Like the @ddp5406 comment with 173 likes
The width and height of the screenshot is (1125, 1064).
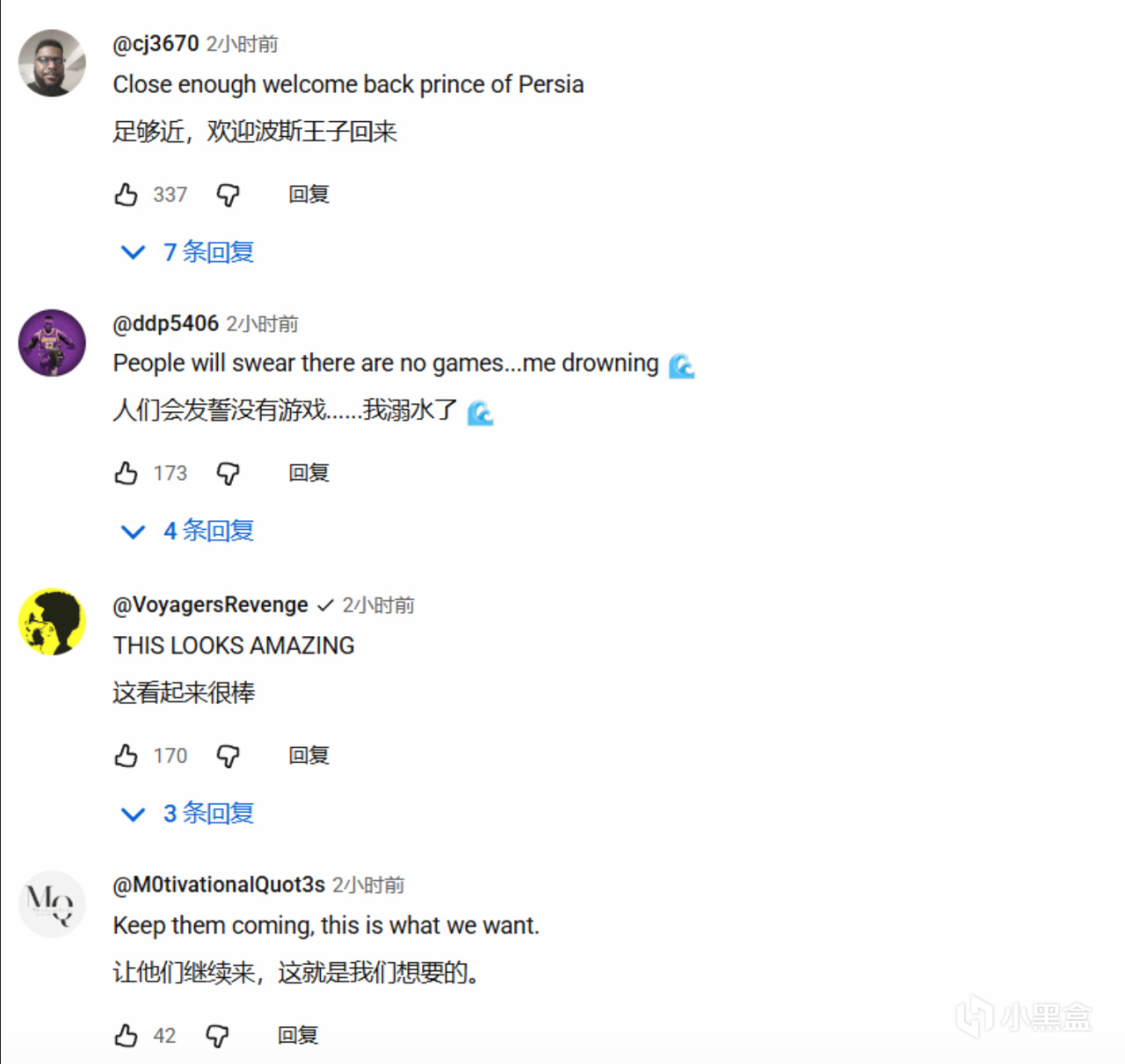click(127, 474)
